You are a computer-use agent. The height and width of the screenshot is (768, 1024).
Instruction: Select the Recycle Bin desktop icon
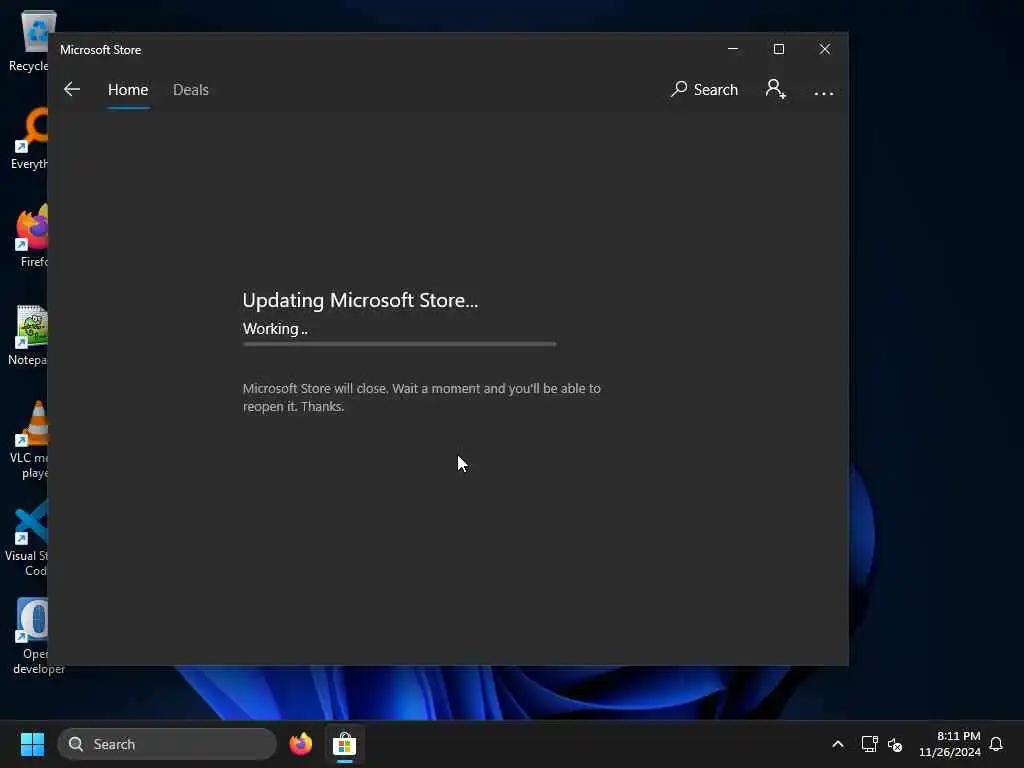click(29, 40)
